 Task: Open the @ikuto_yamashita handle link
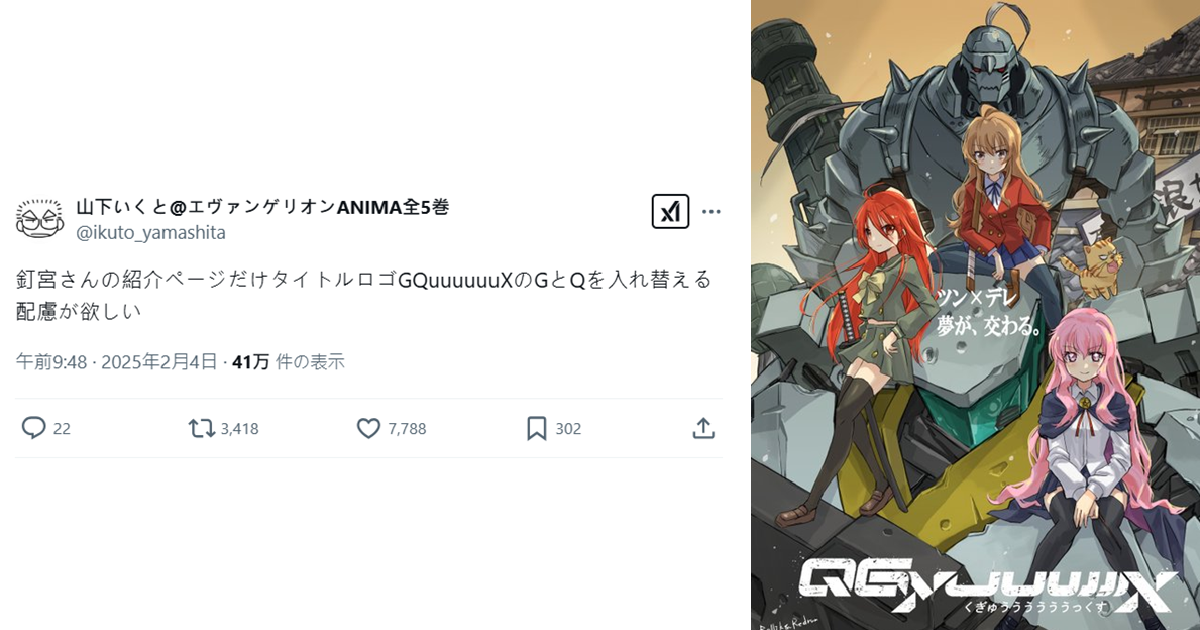[151, 232]
